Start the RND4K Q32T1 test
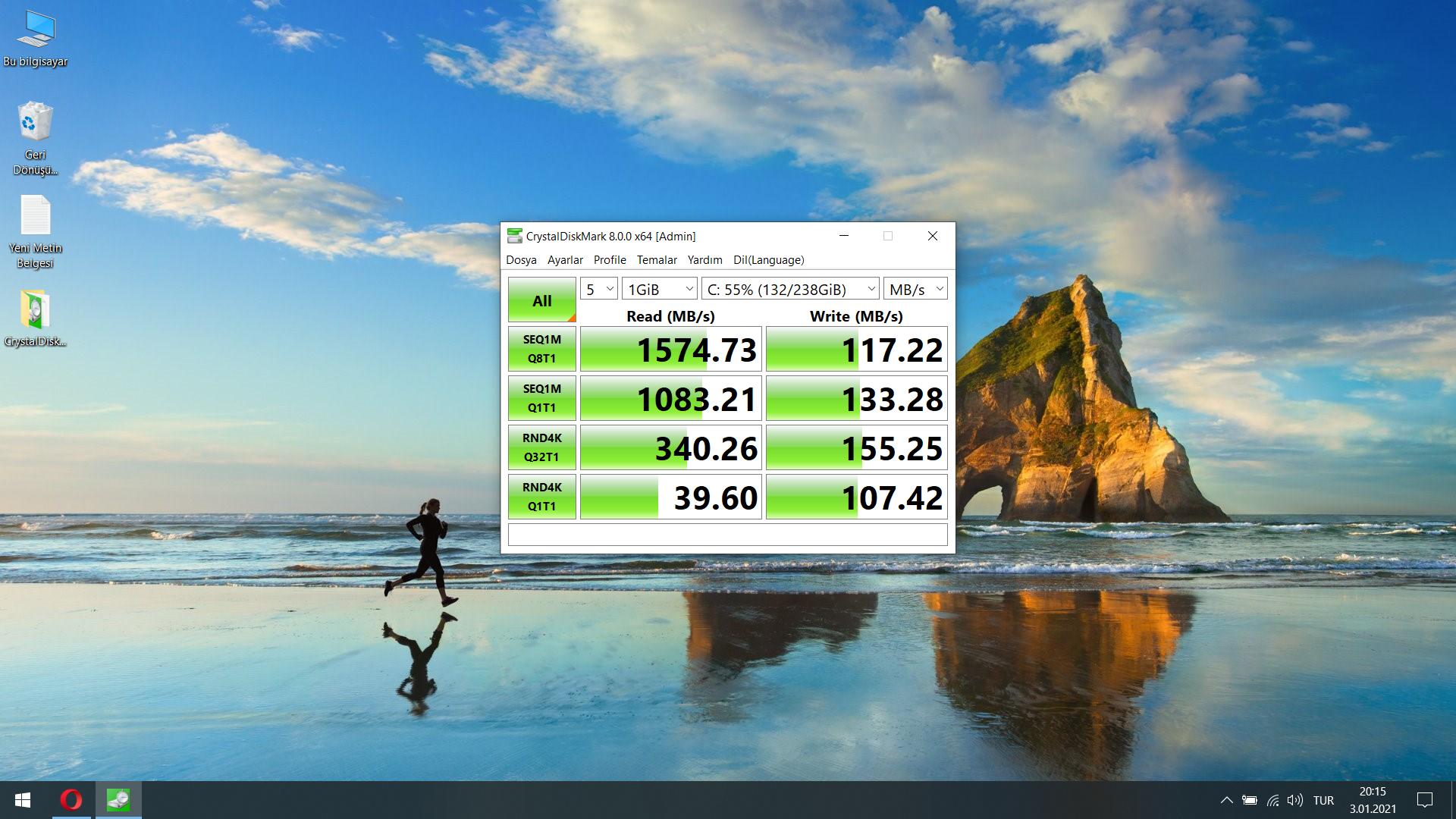 click(x=541, y=447)
